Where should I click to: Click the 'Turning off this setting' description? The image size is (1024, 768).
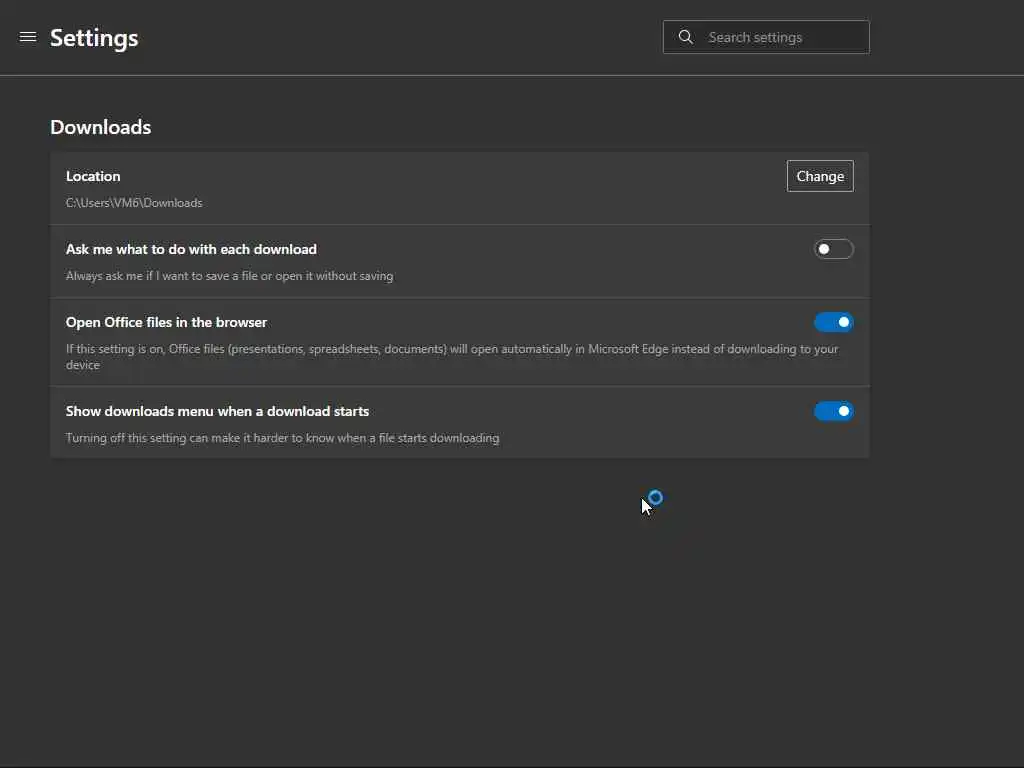pos(282,438)
